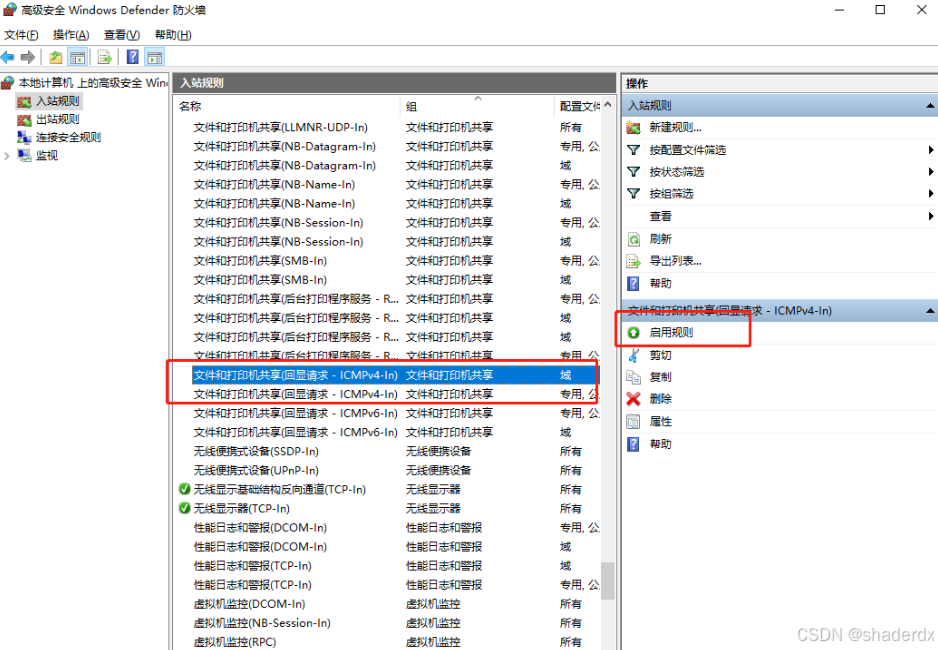Open the 查看(V) menu
Viewport: 938px width, 650px height.
pos(121,35)
